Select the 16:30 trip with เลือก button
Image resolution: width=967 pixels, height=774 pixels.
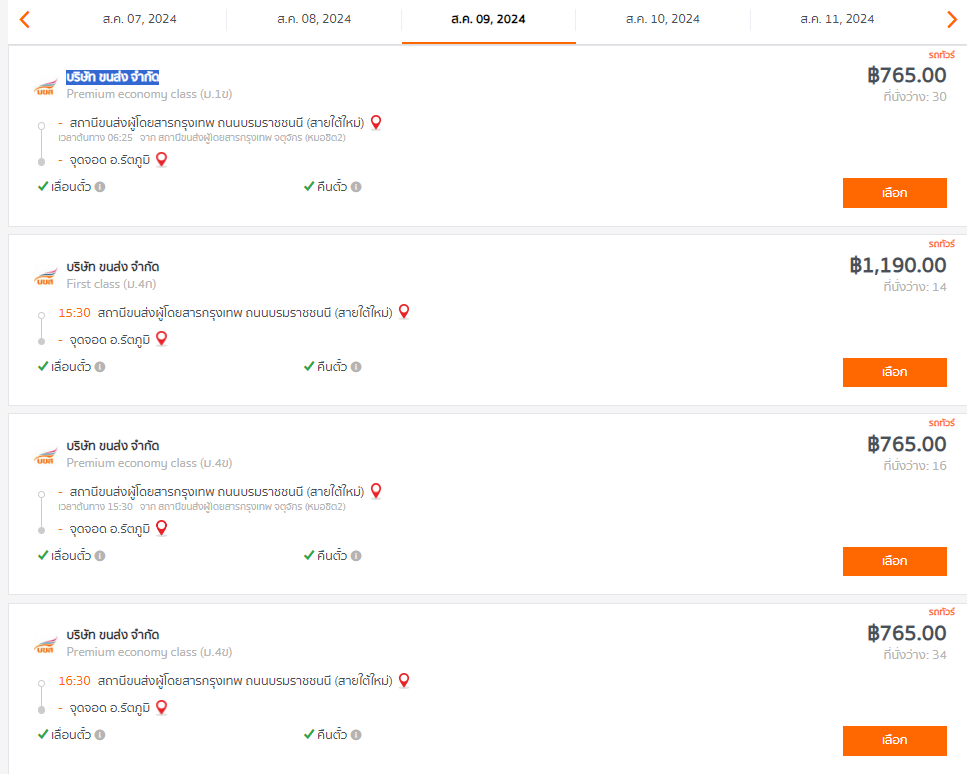click(x=894, y=741)
